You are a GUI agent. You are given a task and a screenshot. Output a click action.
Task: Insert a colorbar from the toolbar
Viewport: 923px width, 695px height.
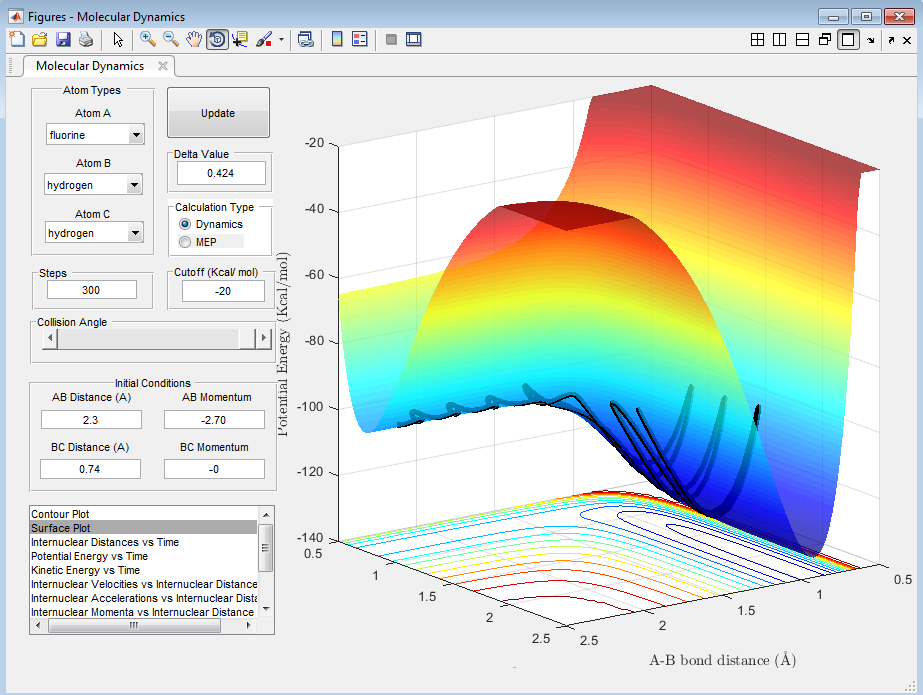337,39
